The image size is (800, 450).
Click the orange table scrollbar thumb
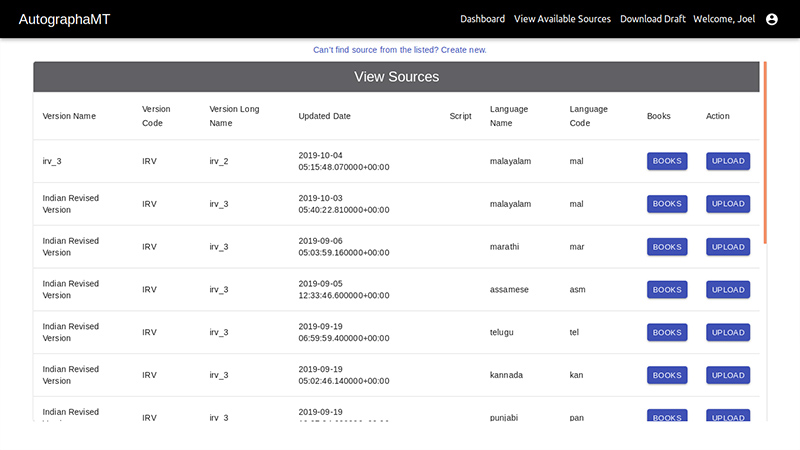click(765, 153)
